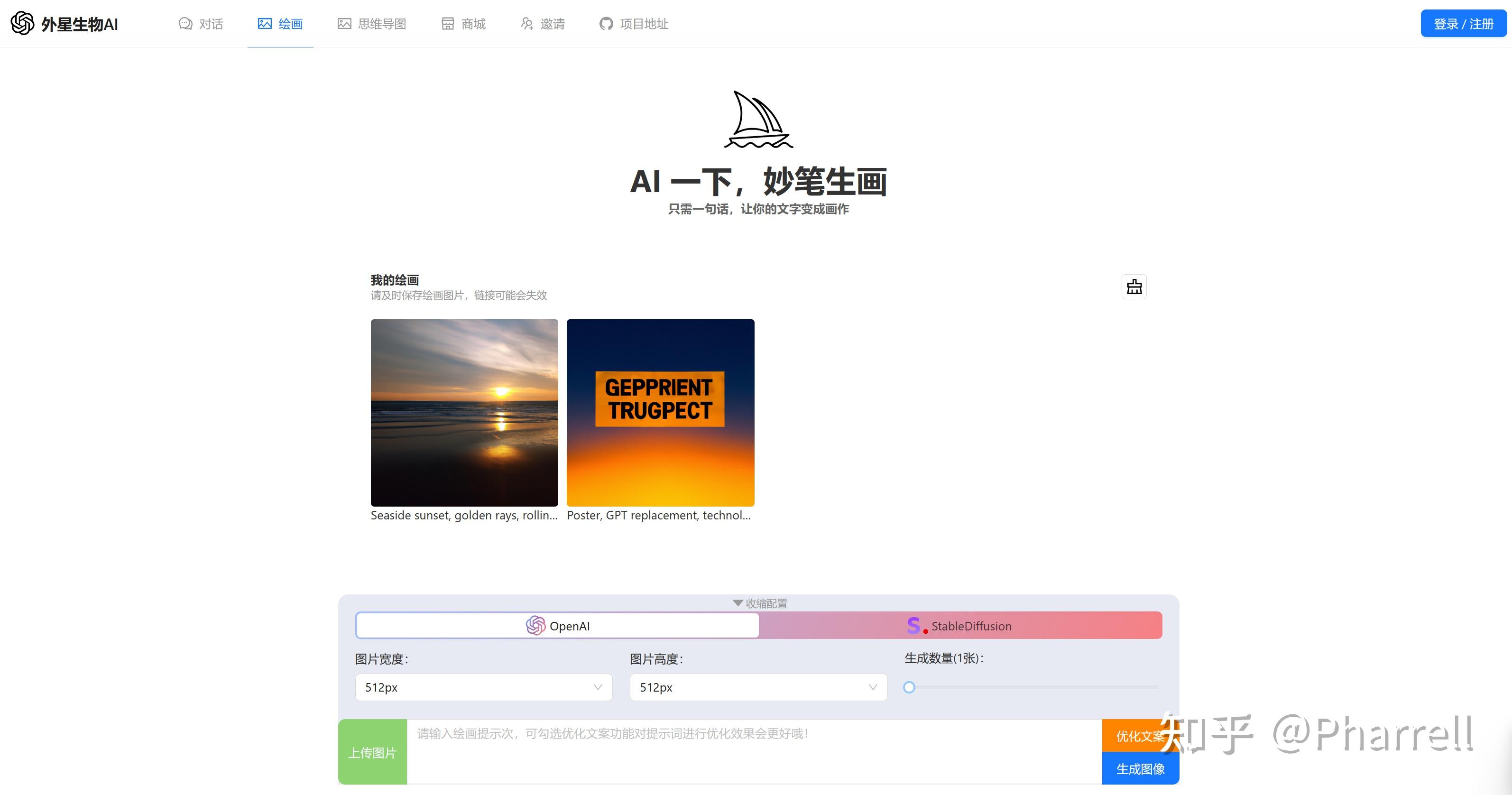
Task: Open the 对话 chat tab
Action: (x=201, y=24)
